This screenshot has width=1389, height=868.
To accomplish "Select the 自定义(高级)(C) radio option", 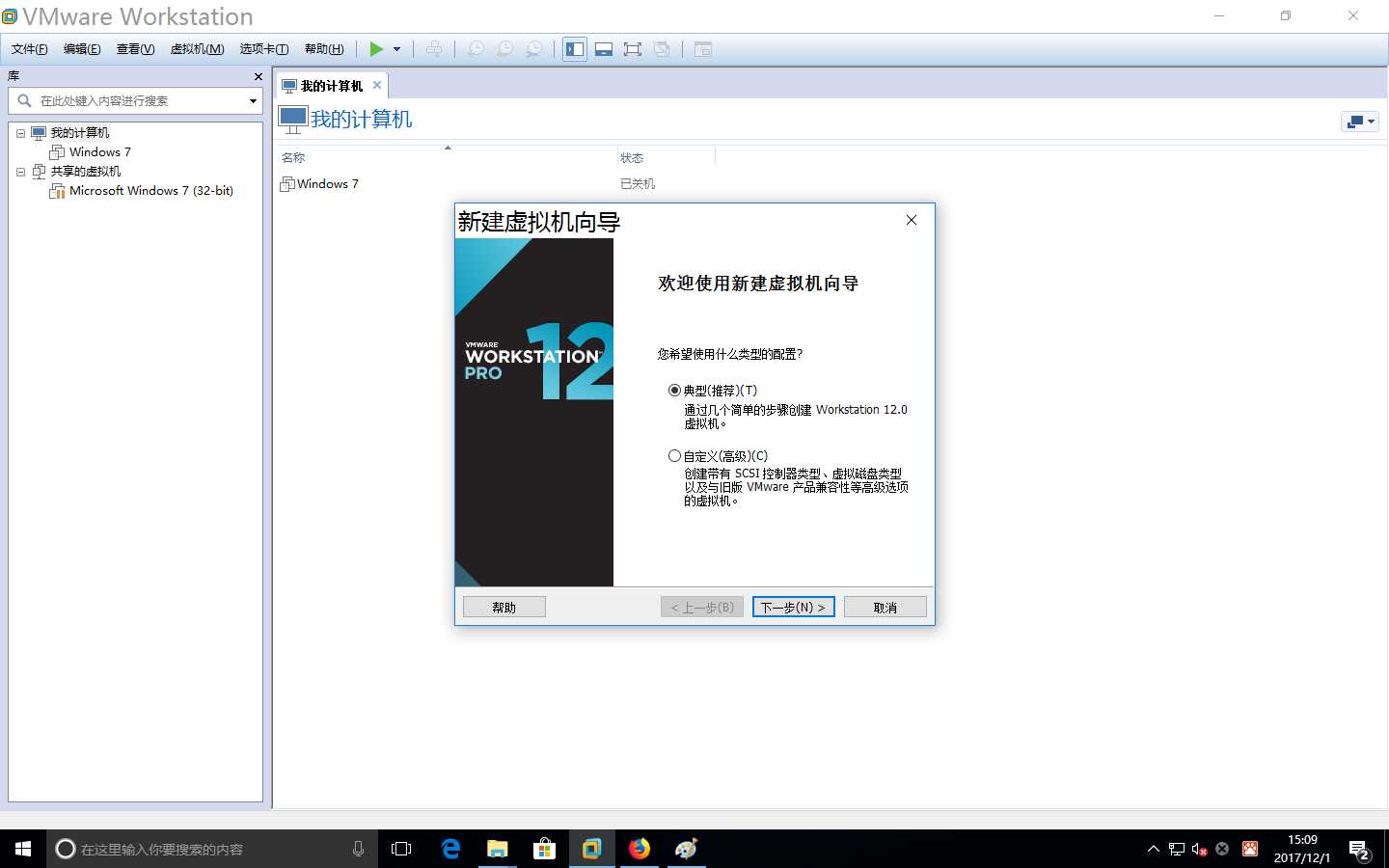I will pyautogui.click(x=718, y=456).
